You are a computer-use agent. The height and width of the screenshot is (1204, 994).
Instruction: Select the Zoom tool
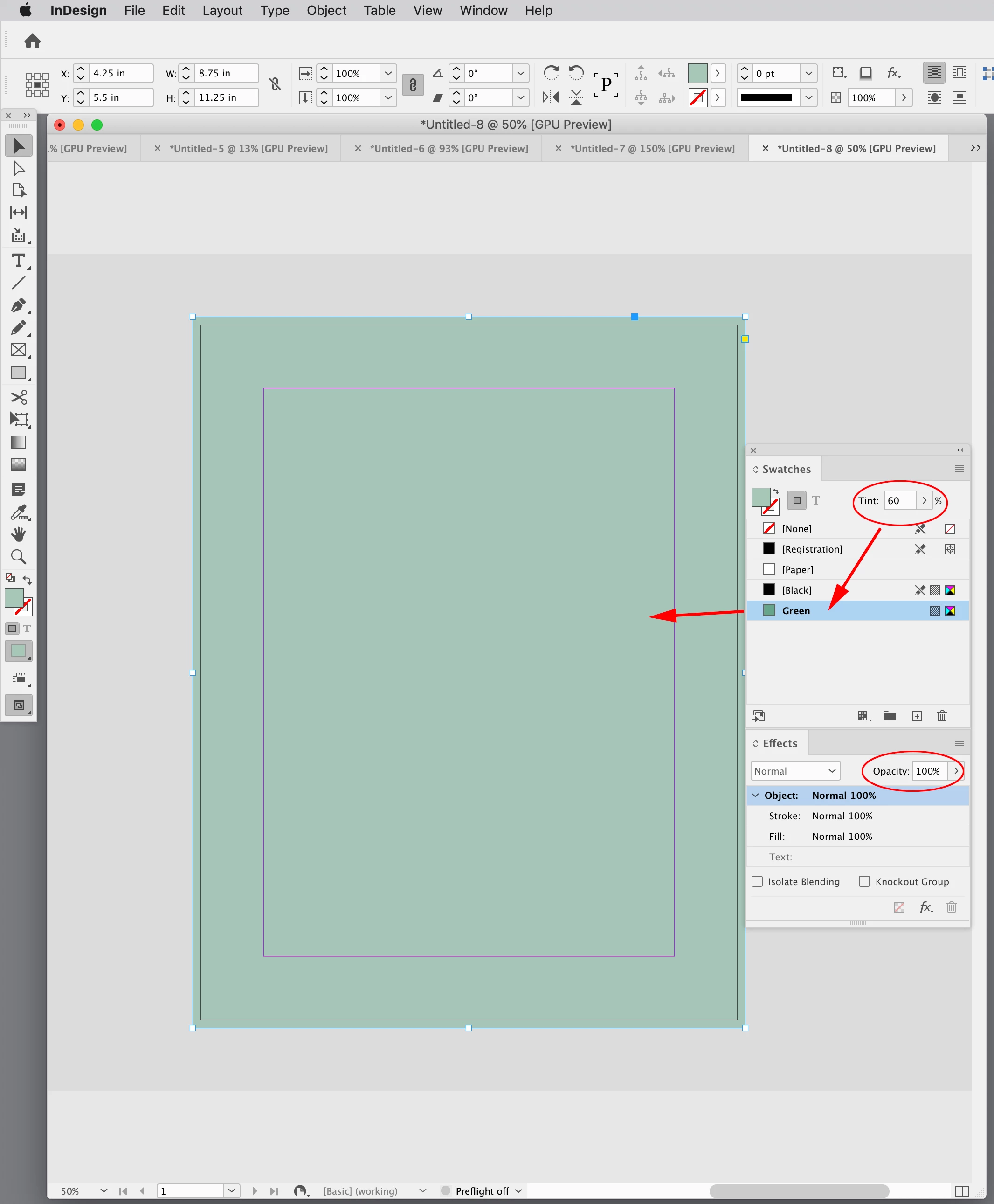pyautogui.click(x=18, y=556)
